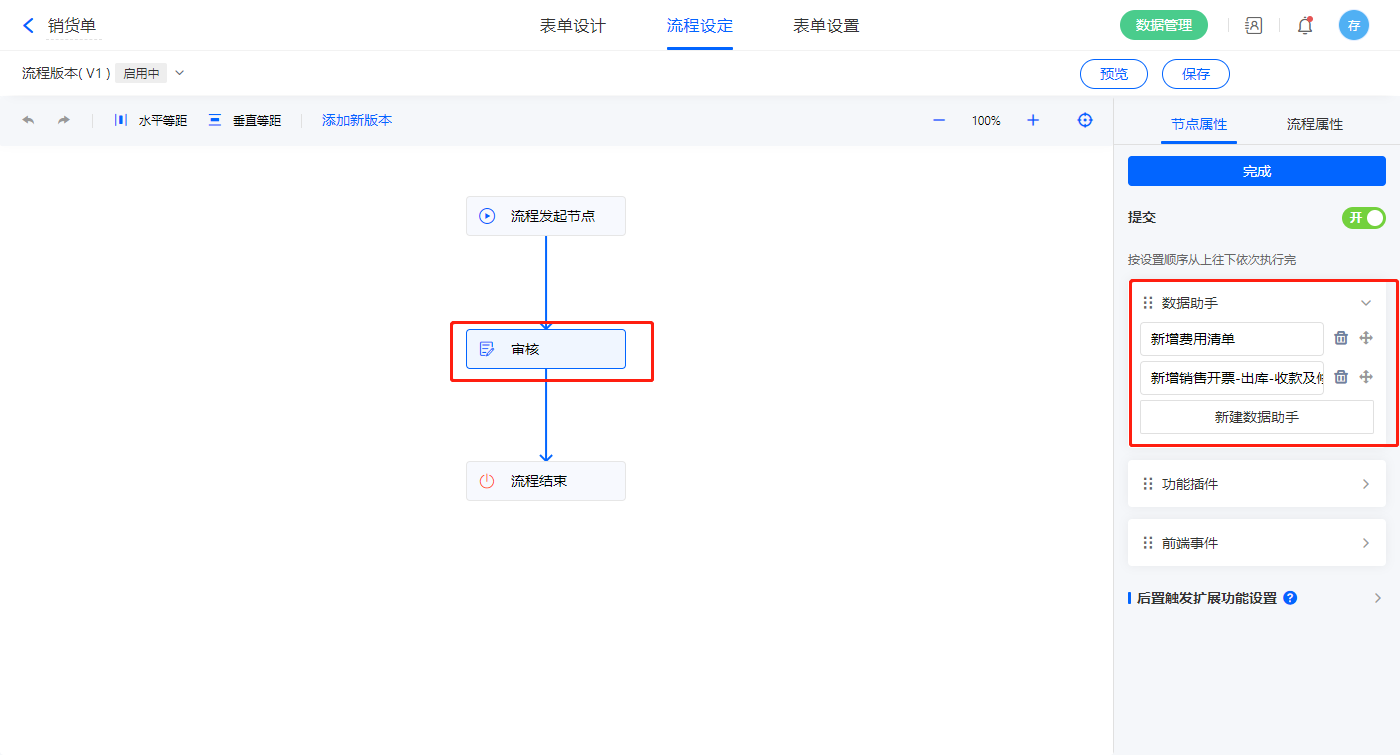Click the back arrow beside 销货单
Viewport: 1400px width, 755px height.
[28, 26]
